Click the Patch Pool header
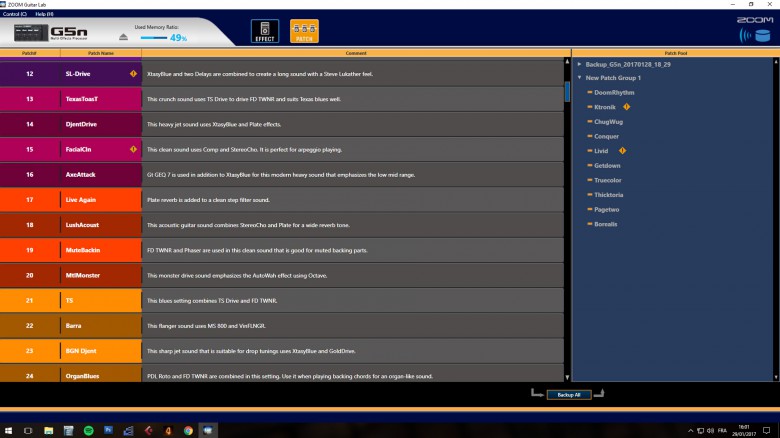 [676, 53]
